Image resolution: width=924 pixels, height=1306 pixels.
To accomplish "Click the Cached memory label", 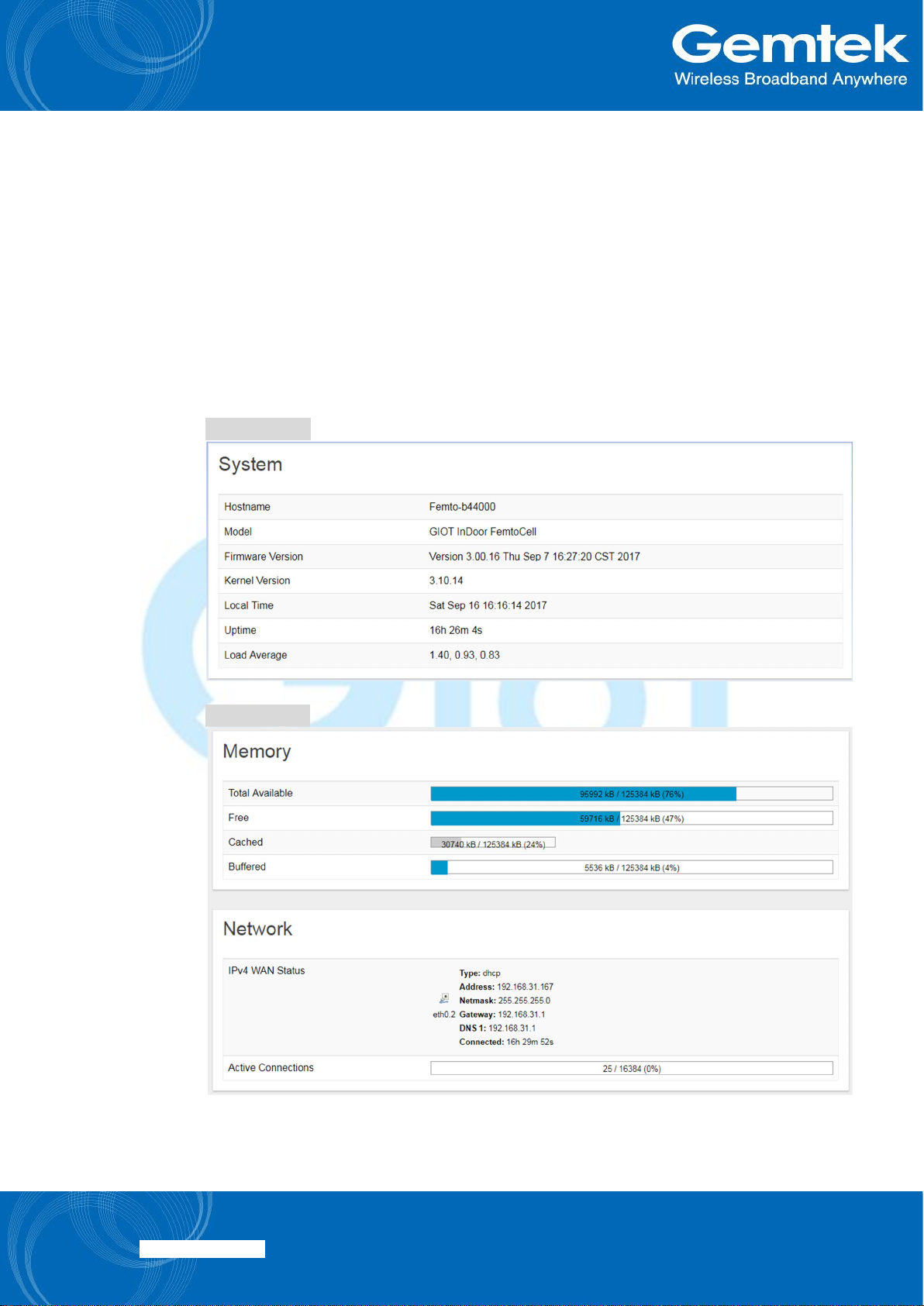I will tap(246, 843).
